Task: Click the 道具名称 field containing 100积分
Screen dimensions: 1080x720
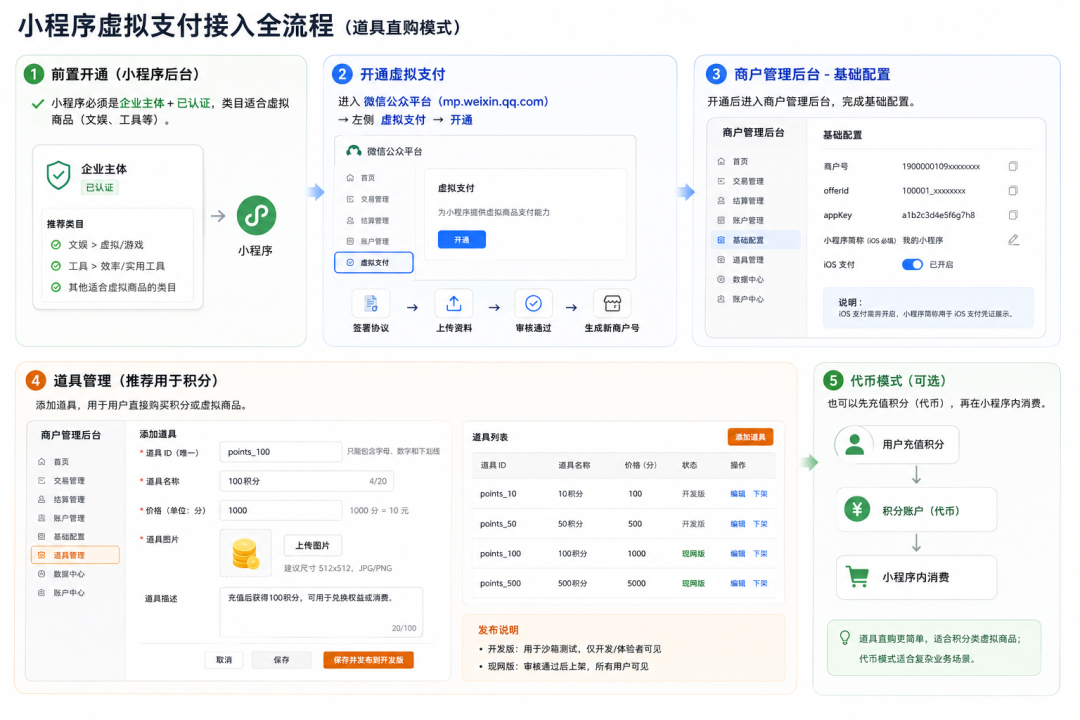Action: [307, 481]
